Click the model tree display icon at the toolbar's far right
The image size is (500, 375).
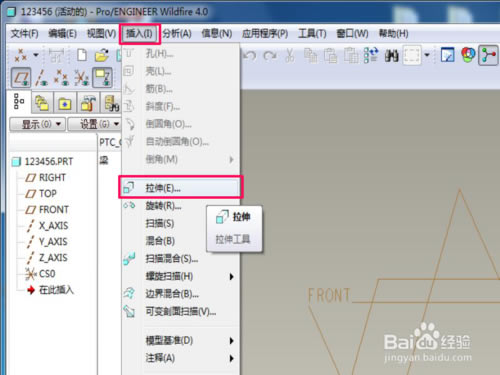(x=488, y=55)
